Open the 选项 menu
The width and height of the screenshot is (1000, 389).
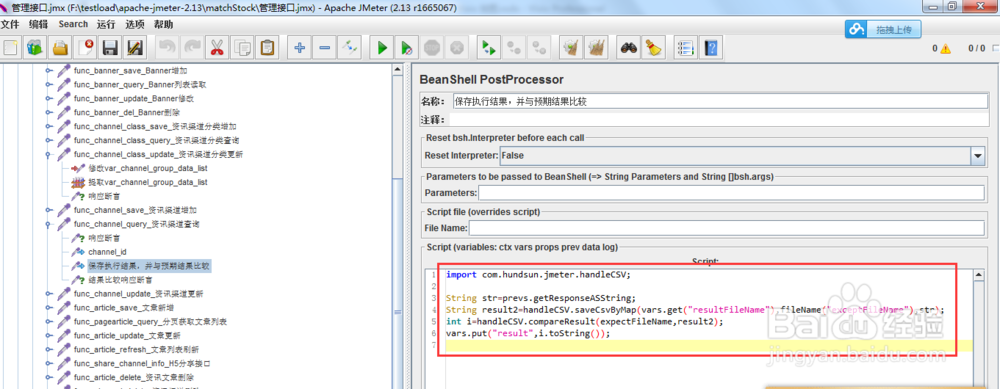(135, 24)
